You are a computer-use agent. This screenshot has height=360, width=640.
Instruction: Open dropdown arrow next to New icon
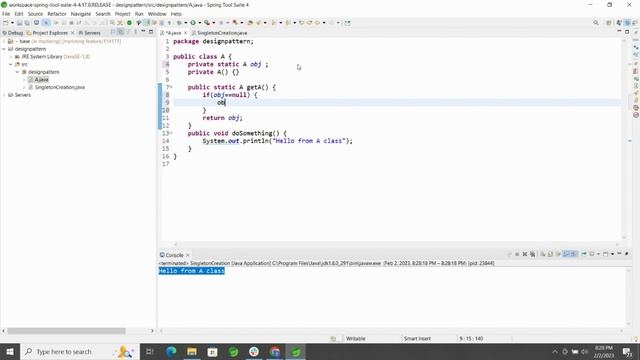(x=12, y=23)
